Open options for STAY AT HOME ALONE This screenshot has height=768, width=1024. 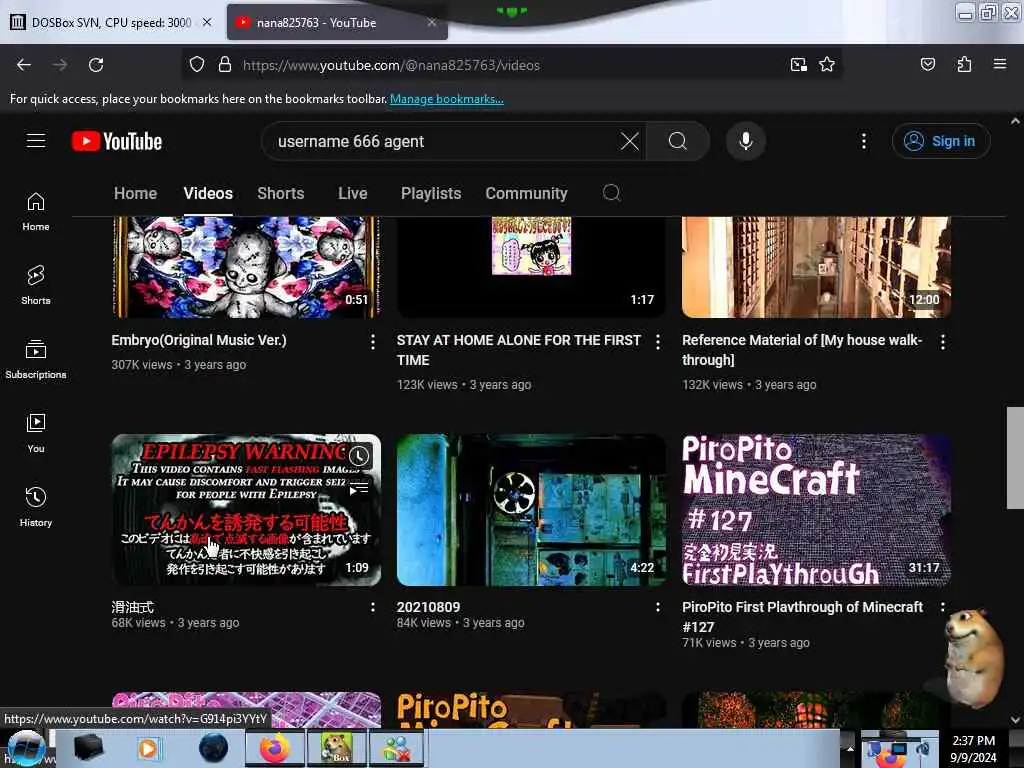click(x=658, y=342)
